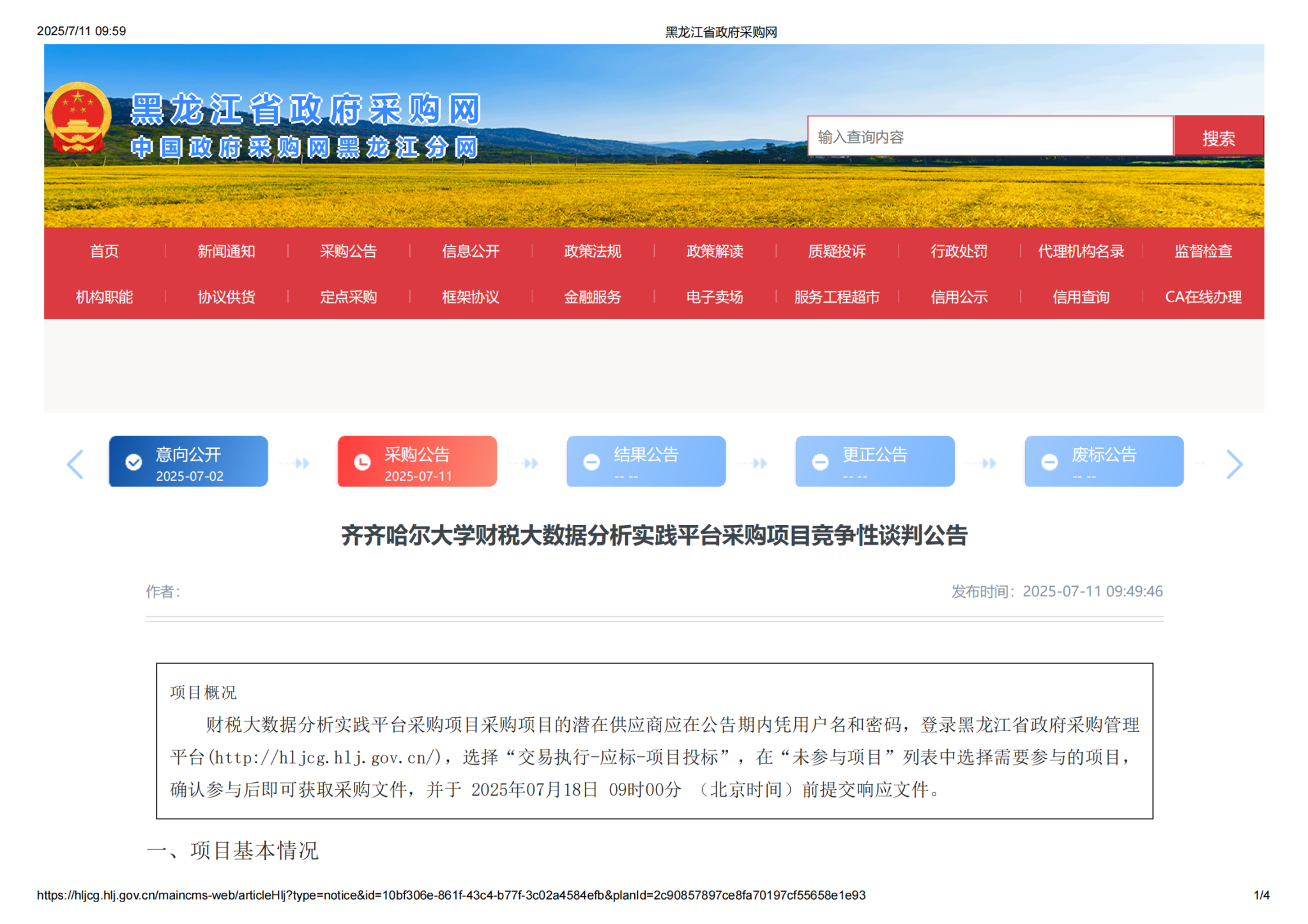The height and width of the screenshot is (924, 1308).
Task: Open 电子卖场 menu item
Action: pyautogui.click(x=714, y=297)
